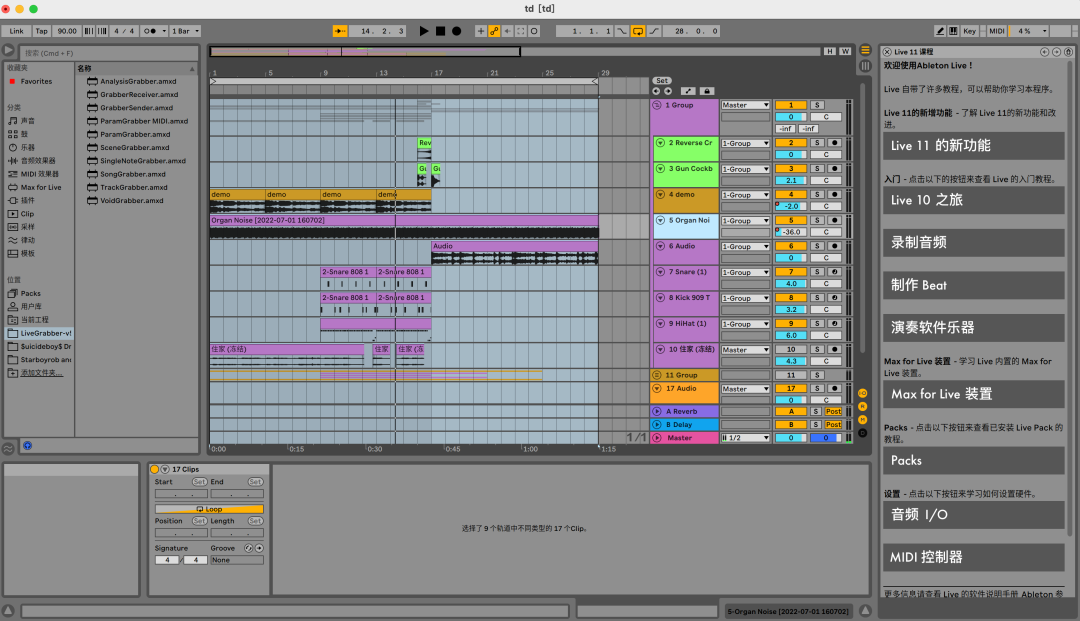
Task: Click the MIDI Arrangement Overdub plus button
Action: click(x=481, y=31)
